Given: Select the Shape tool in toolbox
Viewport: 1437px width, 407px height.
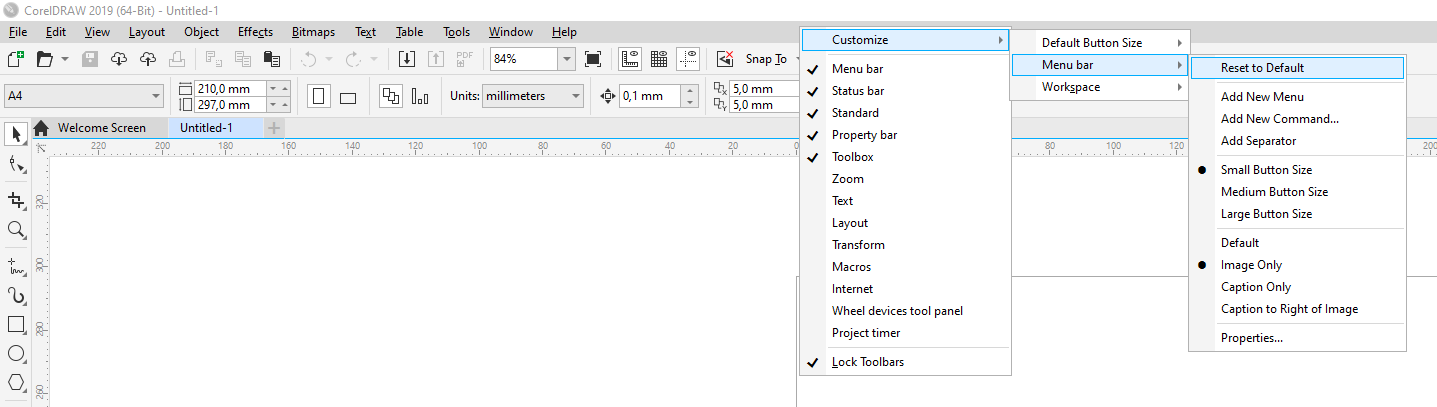Looking at the screenshot, I should click(16, 164).
